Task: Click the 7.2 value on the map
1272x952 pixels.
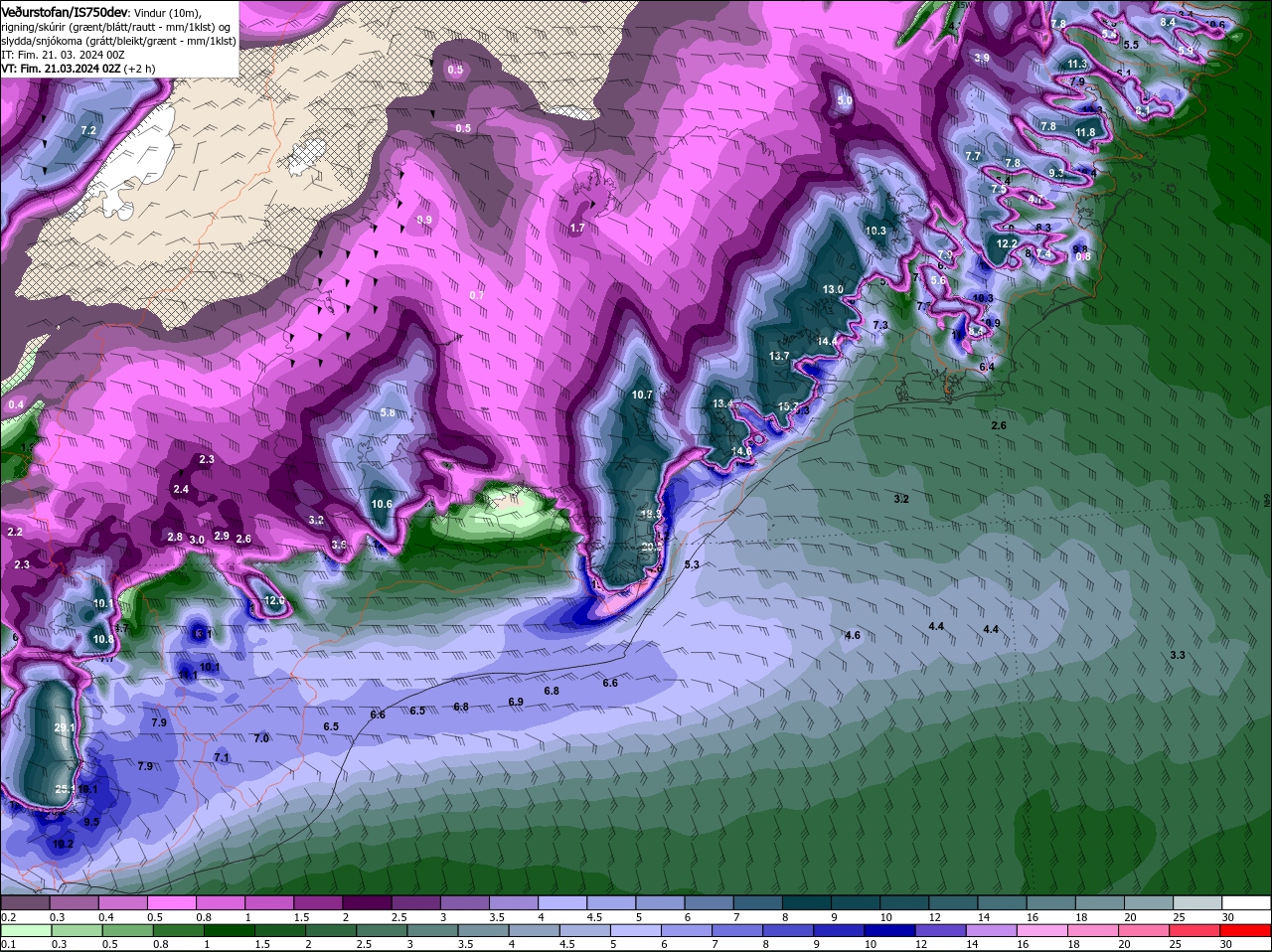Action: click(x=87, y=130)
